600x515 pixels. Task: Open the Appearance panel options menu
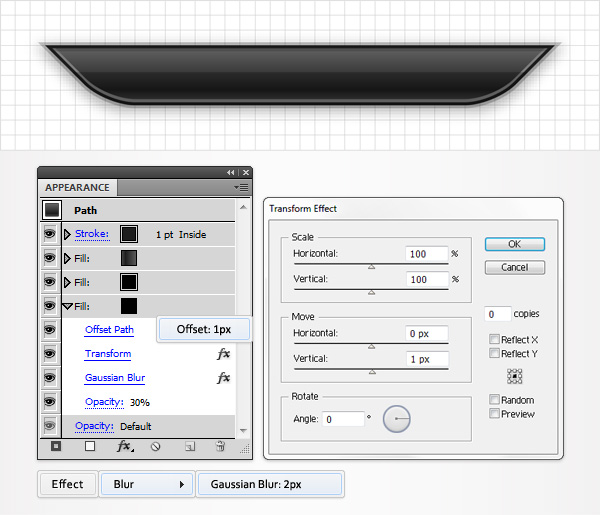(x=241, y=187)
